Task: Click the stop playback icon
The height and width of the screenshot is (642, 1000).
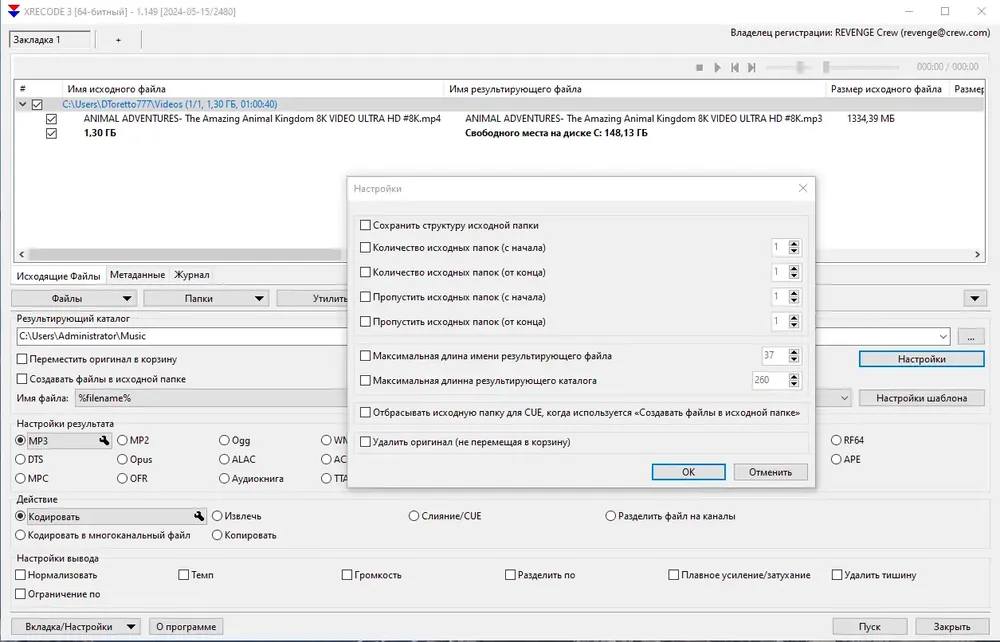Action: tap(700, 67)
